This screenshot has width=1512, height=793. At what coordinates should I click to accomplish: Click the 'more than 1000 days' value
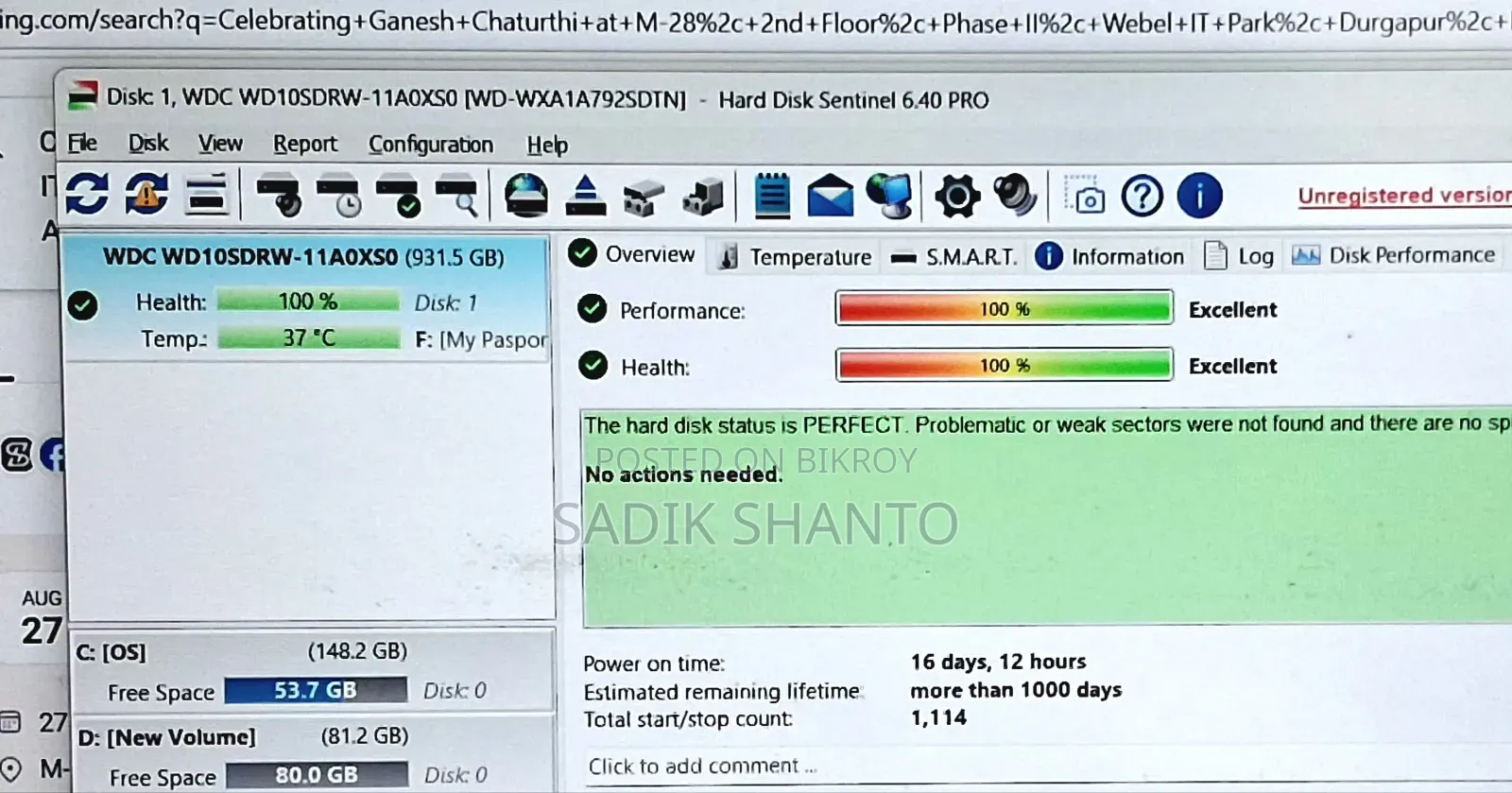click(1016, 690)
